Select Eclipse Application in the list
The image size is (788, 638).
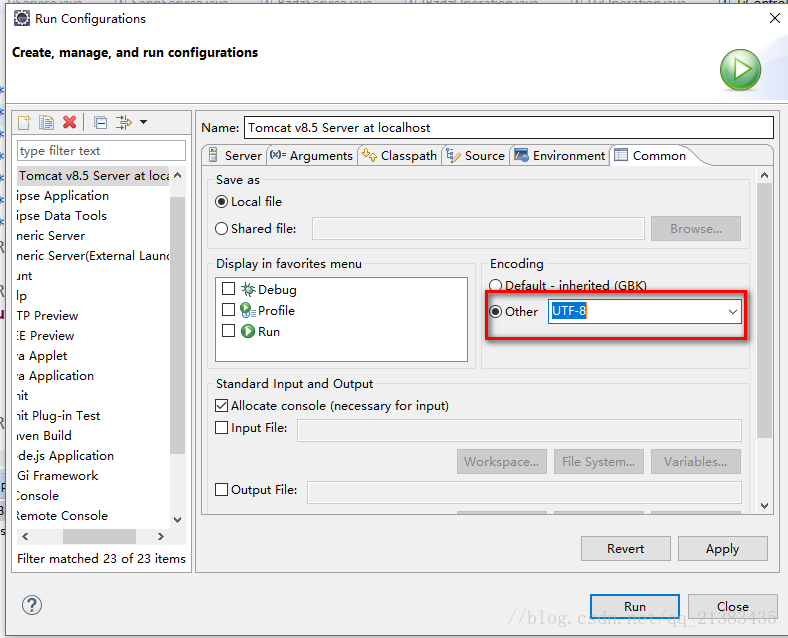coord(62,196)
